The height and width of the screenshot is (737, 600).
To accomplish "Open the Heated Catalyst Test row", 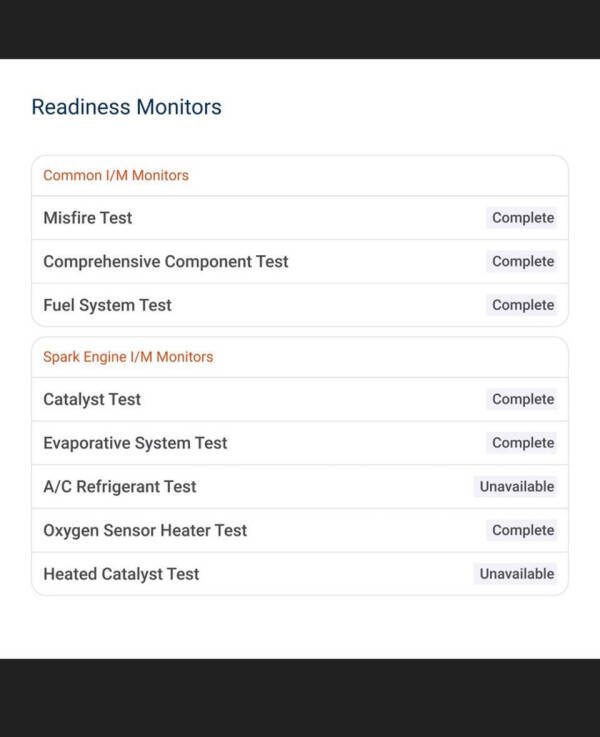I will coord(300,574).
